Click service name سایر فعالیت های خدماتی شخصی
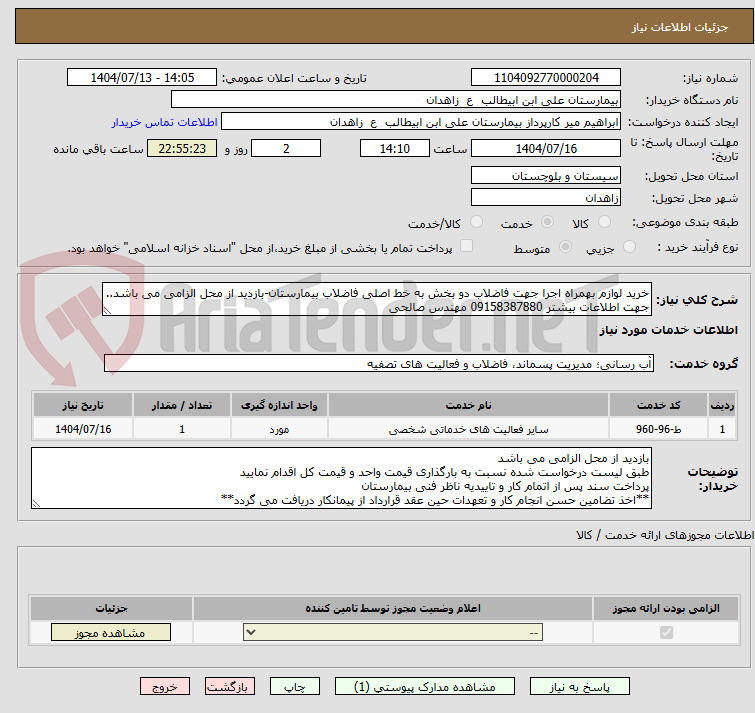 [469, 428]
